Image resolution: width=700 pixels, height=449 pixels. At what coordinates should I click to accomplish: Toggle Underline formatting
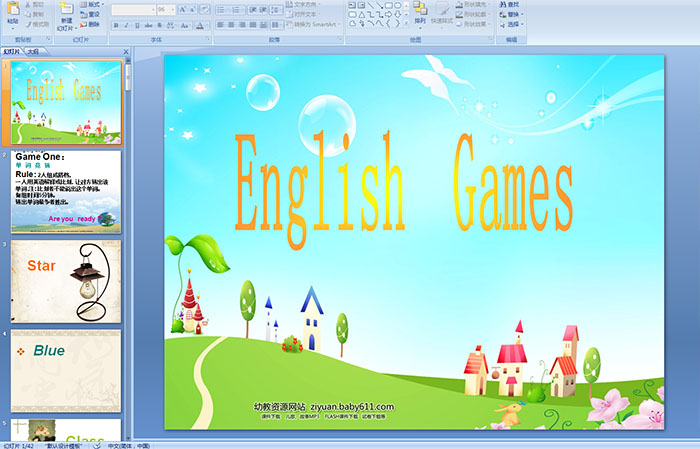click(137, 25)
